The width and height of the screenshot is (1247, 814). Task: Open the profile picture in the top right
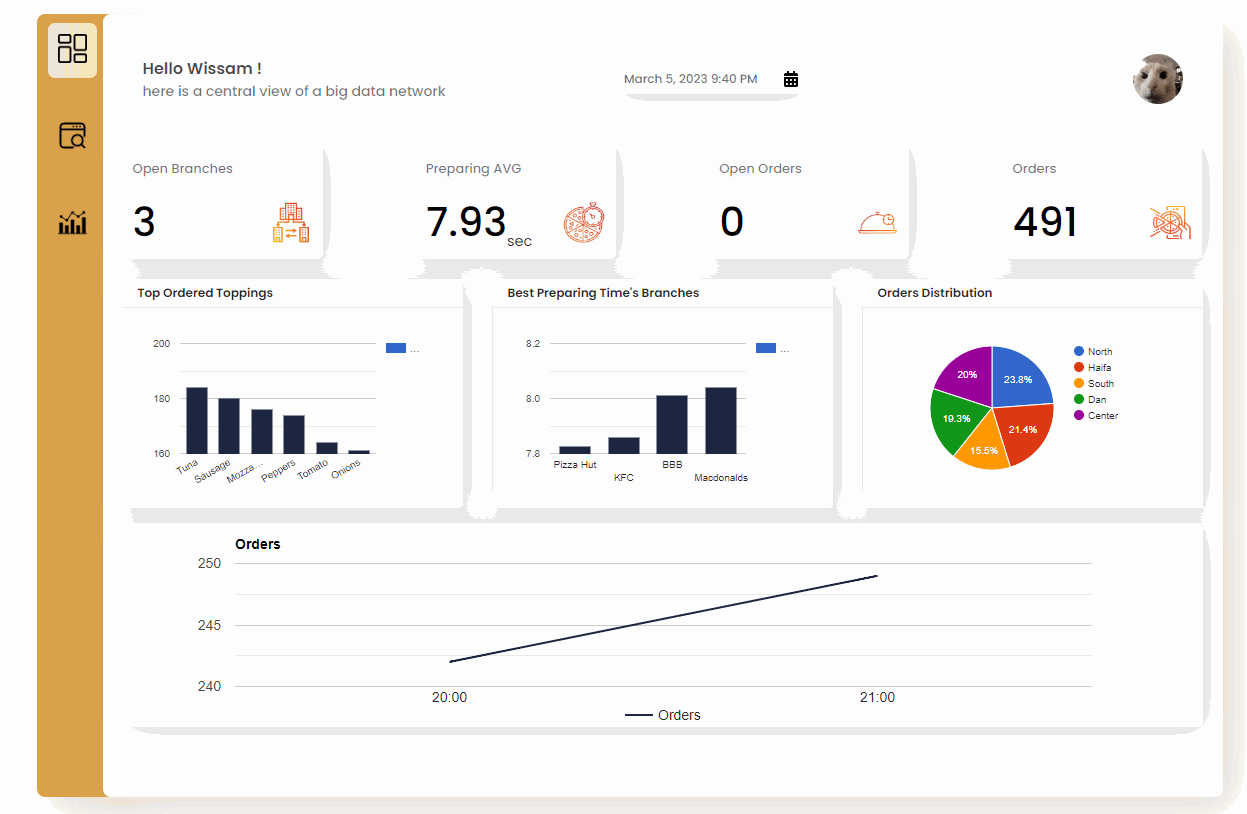pos(1157,78)
